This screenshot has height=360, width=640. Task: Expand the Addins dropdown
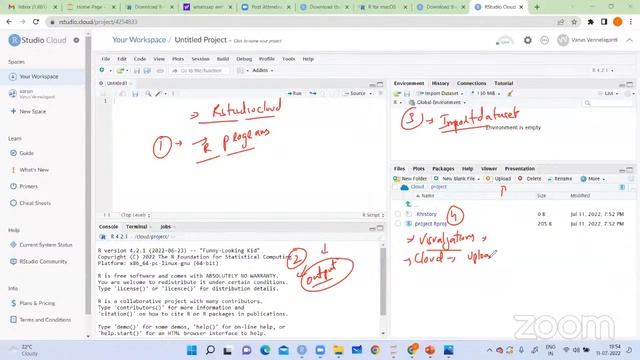[x=262, y=70]
